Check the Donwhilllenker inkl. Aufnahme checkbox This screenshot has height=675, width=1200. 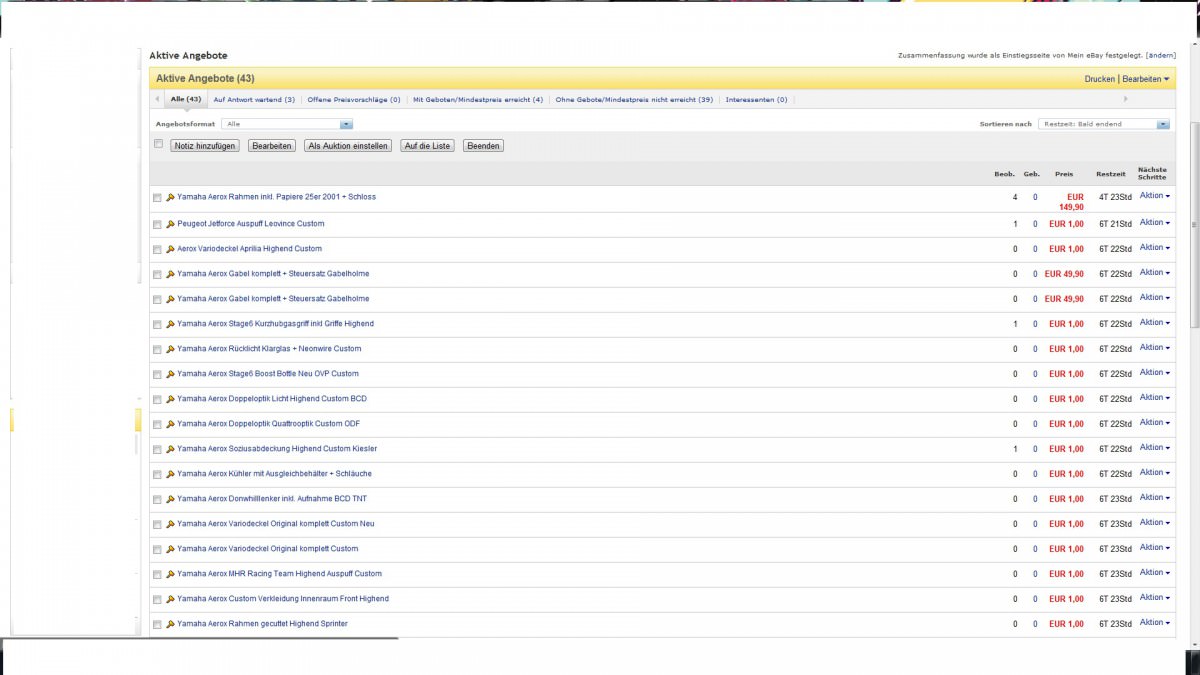coord(157,499)
